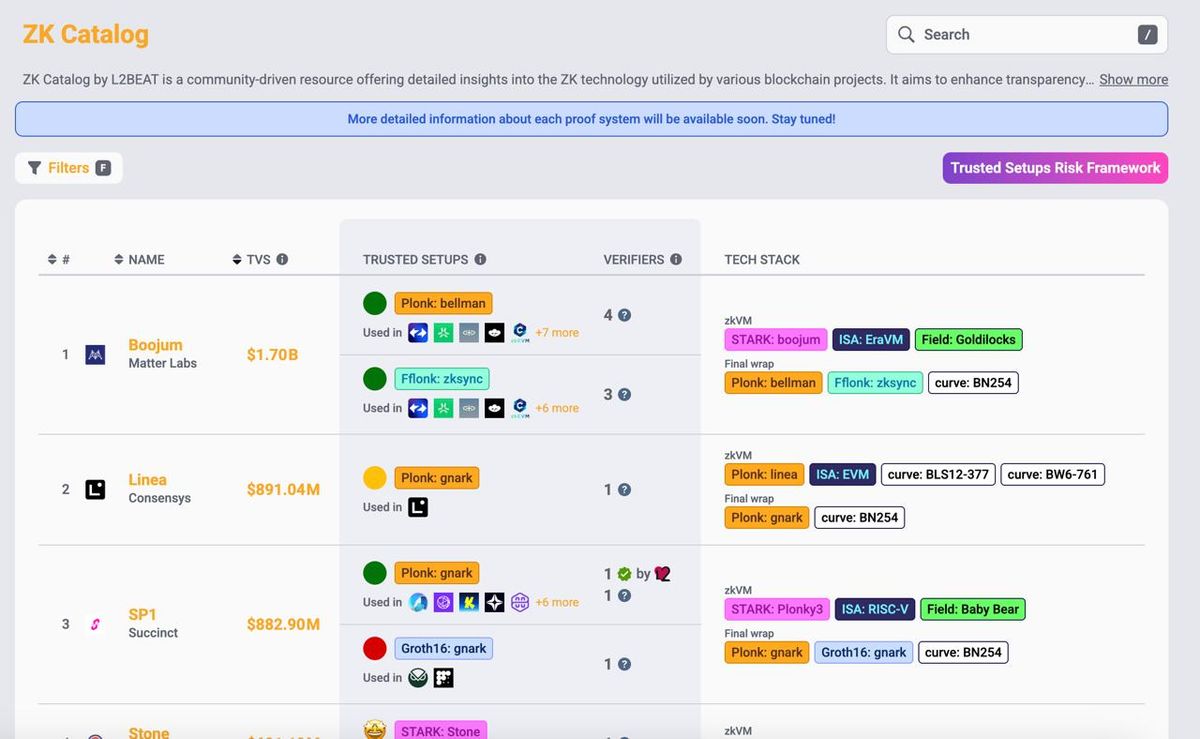The width and height of the screenshot is (1200, 739).
Task: Expand the description with Show more
Action: click(x=1133, y=79)
